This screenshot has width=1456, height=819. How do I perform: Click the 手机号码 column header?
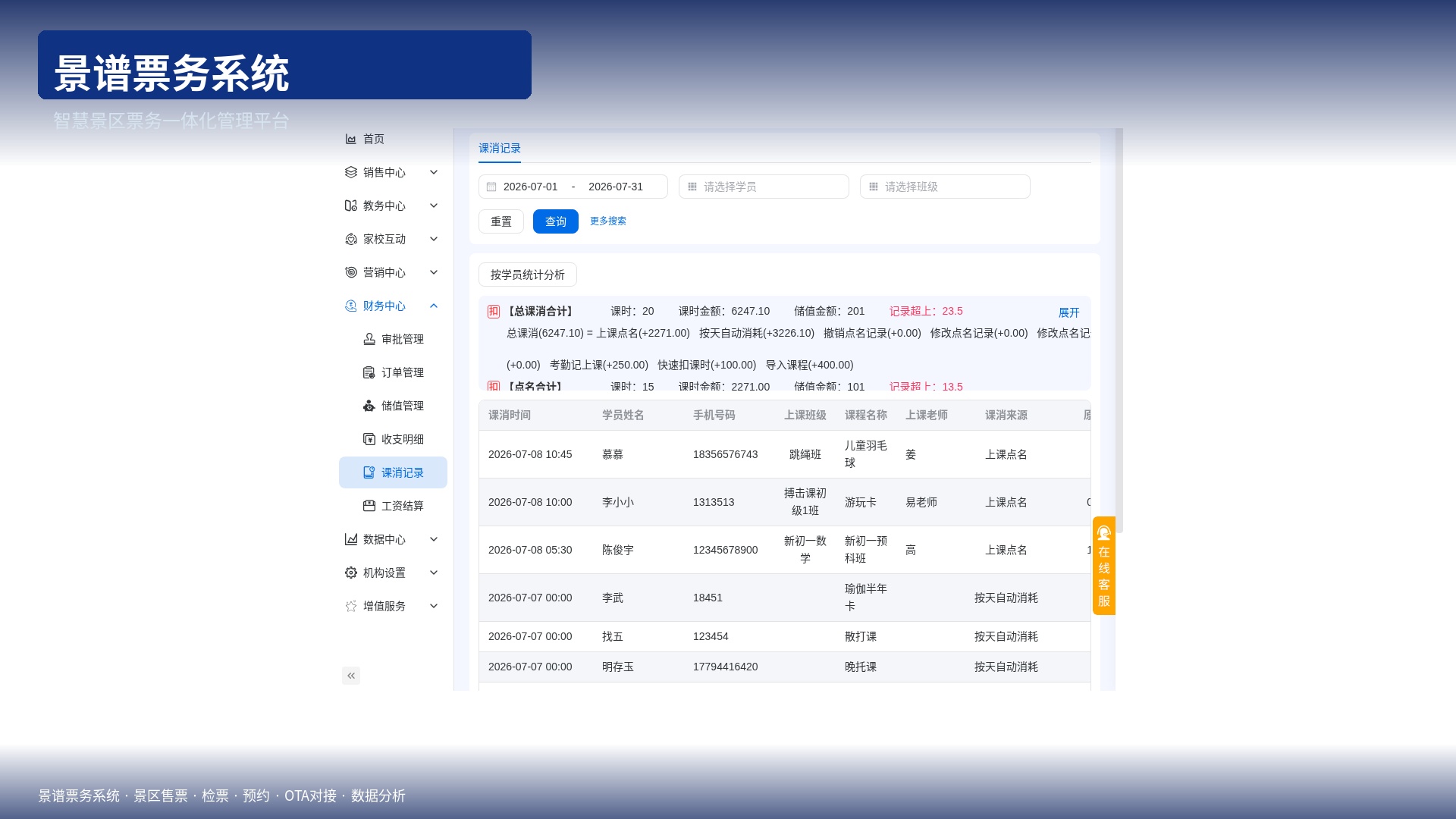(714, 416)
